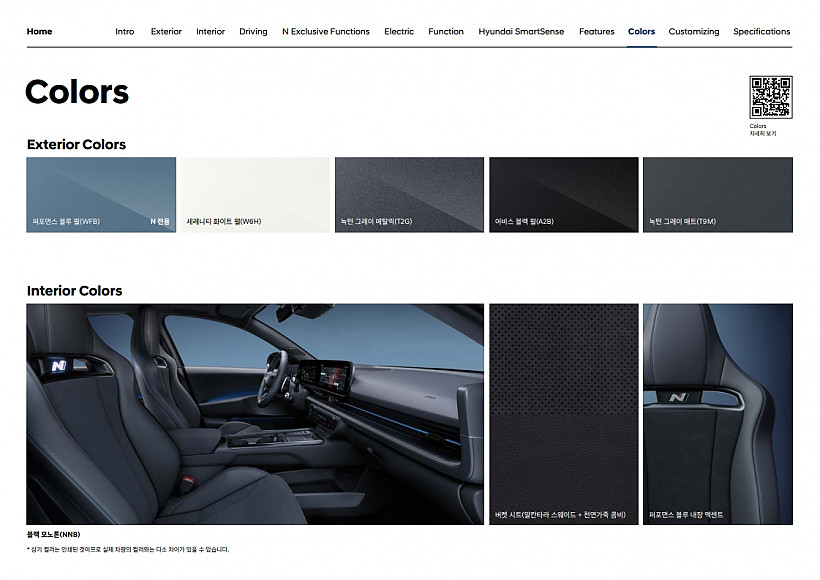This screenshot has height=580, width=820.
Task: Open the car interior cabin photo
Action: click(255, 414)
